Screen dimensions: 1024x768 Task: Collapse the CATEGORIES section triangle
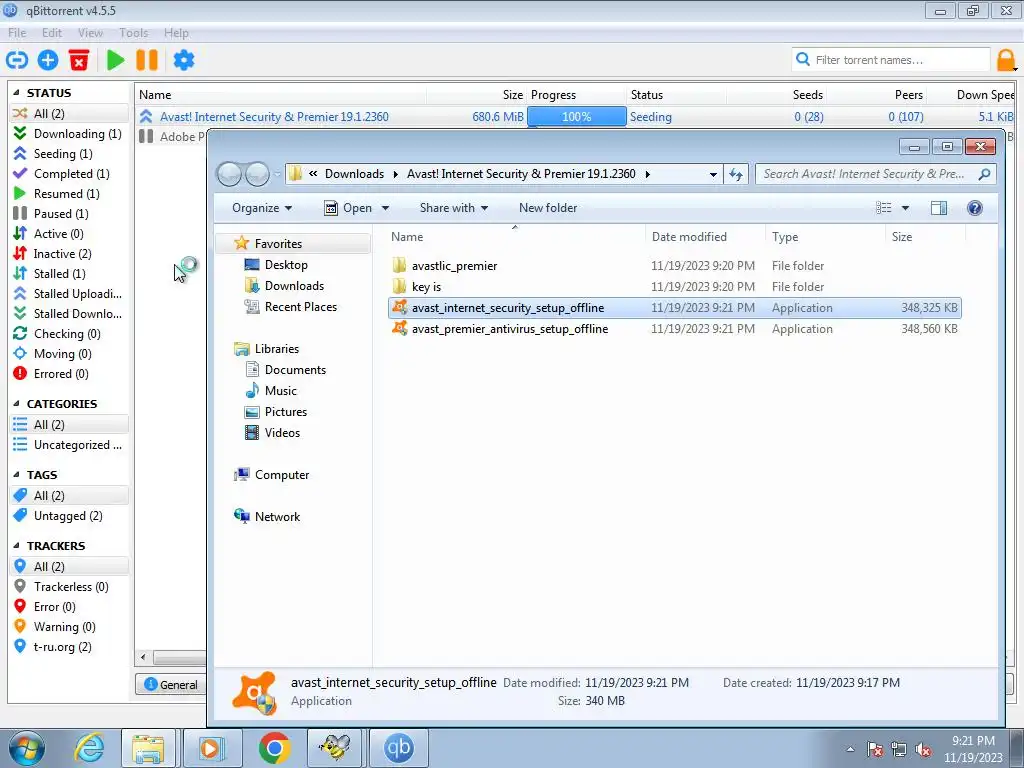(16, 404)
